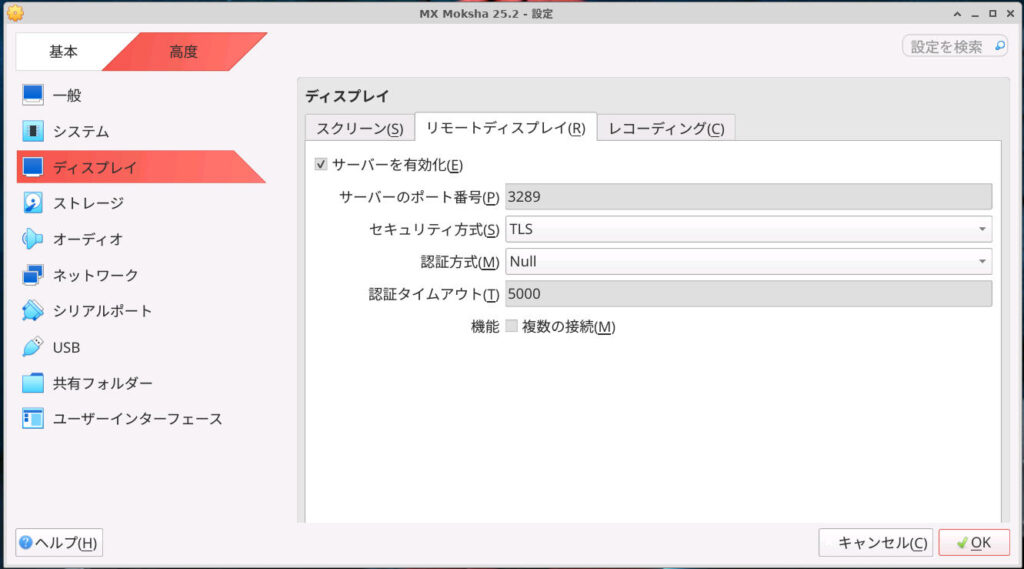Select オーディオ in settings list
The image size is (1024, 569).
point(140,238)
